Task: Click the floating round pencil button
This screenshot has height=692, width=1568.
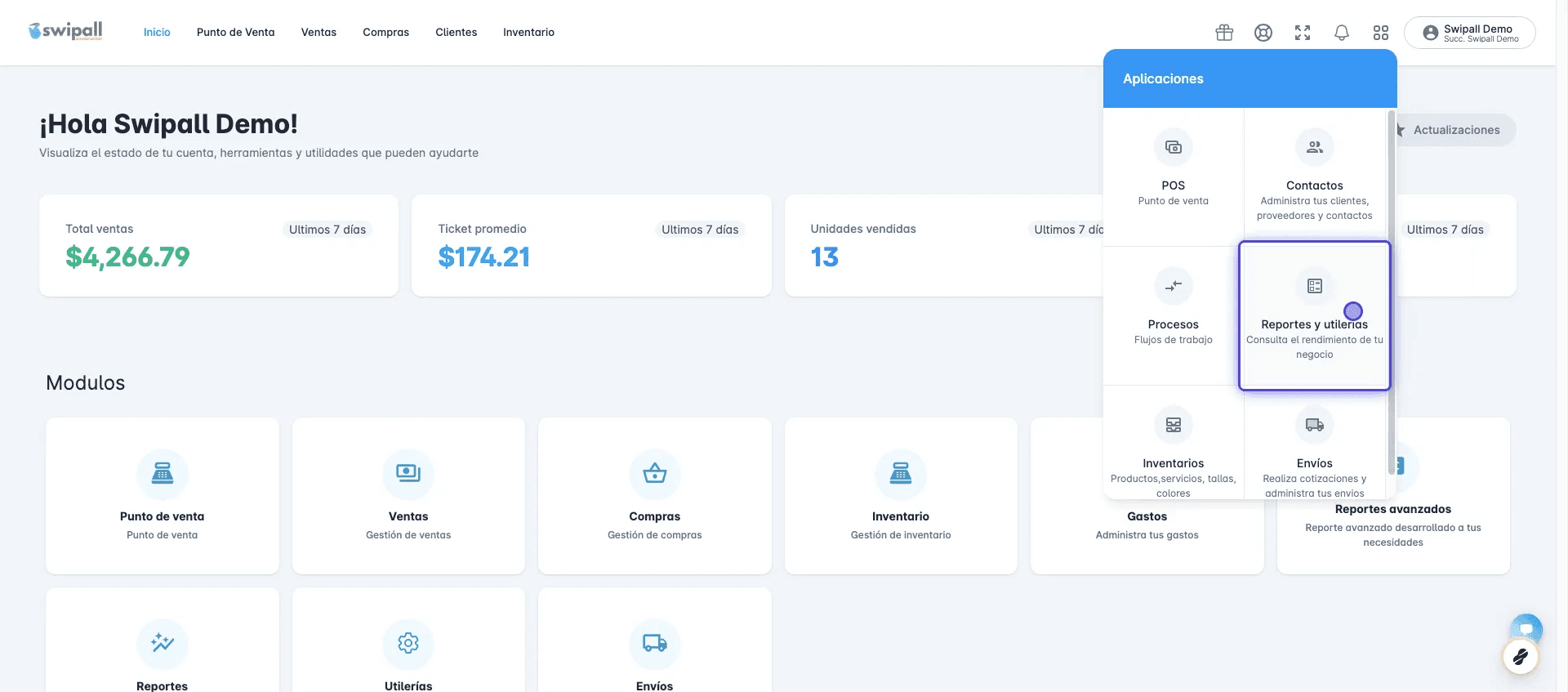Action: coord(1521,657)
